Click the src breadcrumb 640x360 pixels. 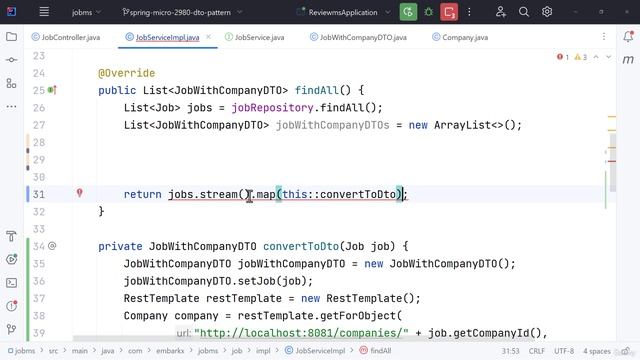point(53,351)
